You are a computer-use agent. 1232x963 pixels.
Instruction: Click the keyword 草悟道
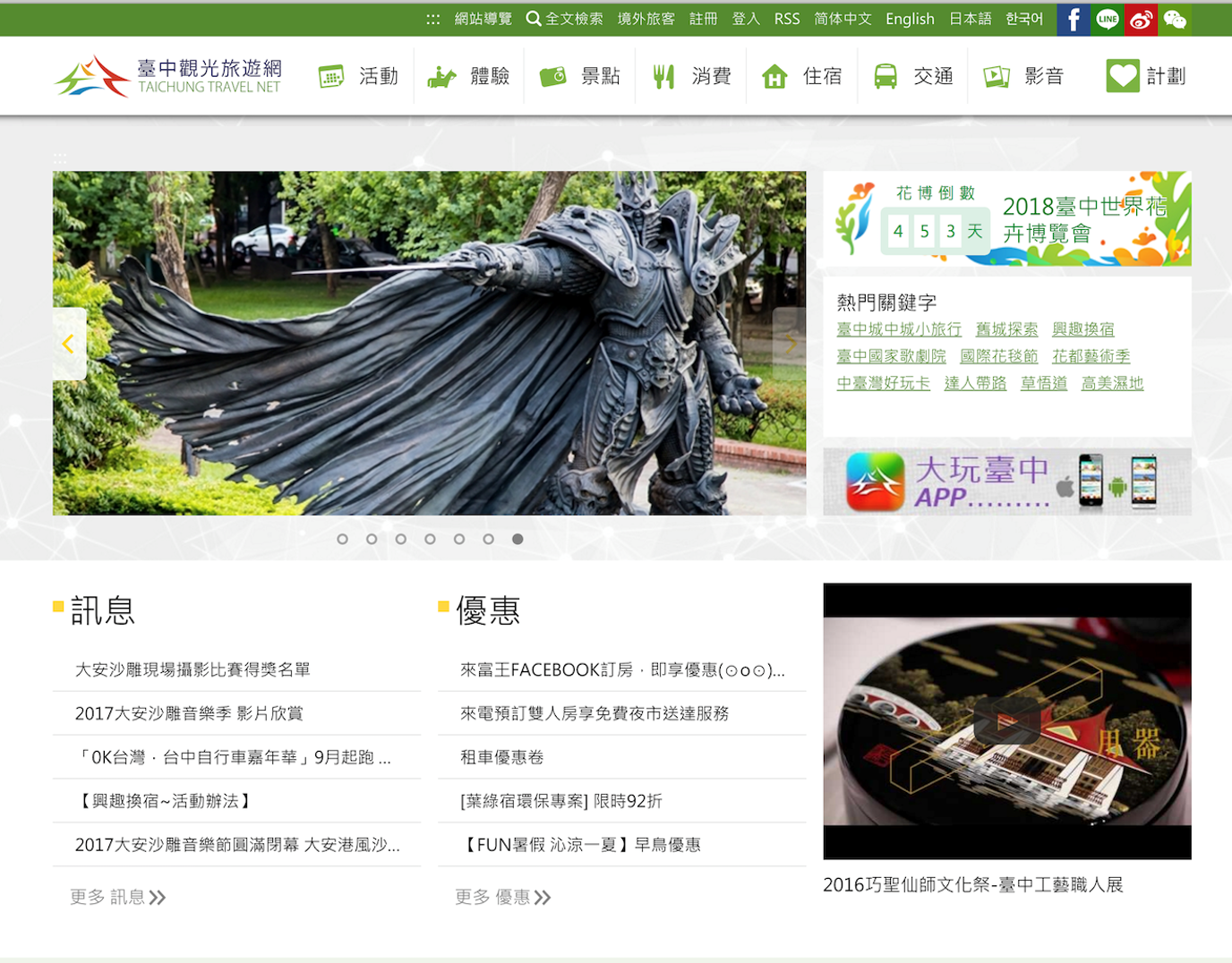(1044, 383)
